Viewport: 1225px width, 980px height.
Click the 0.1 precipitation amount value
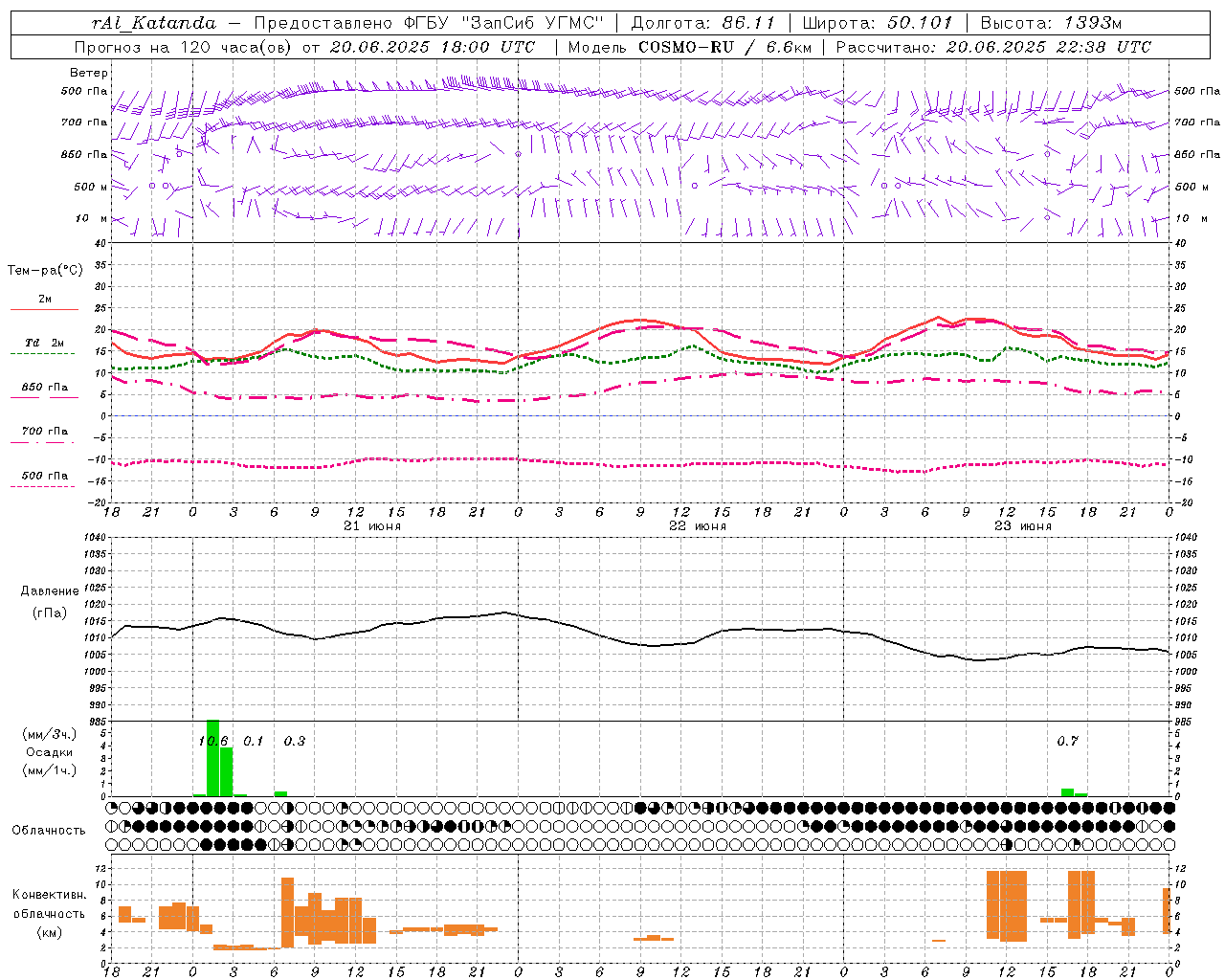pos(254,742)
